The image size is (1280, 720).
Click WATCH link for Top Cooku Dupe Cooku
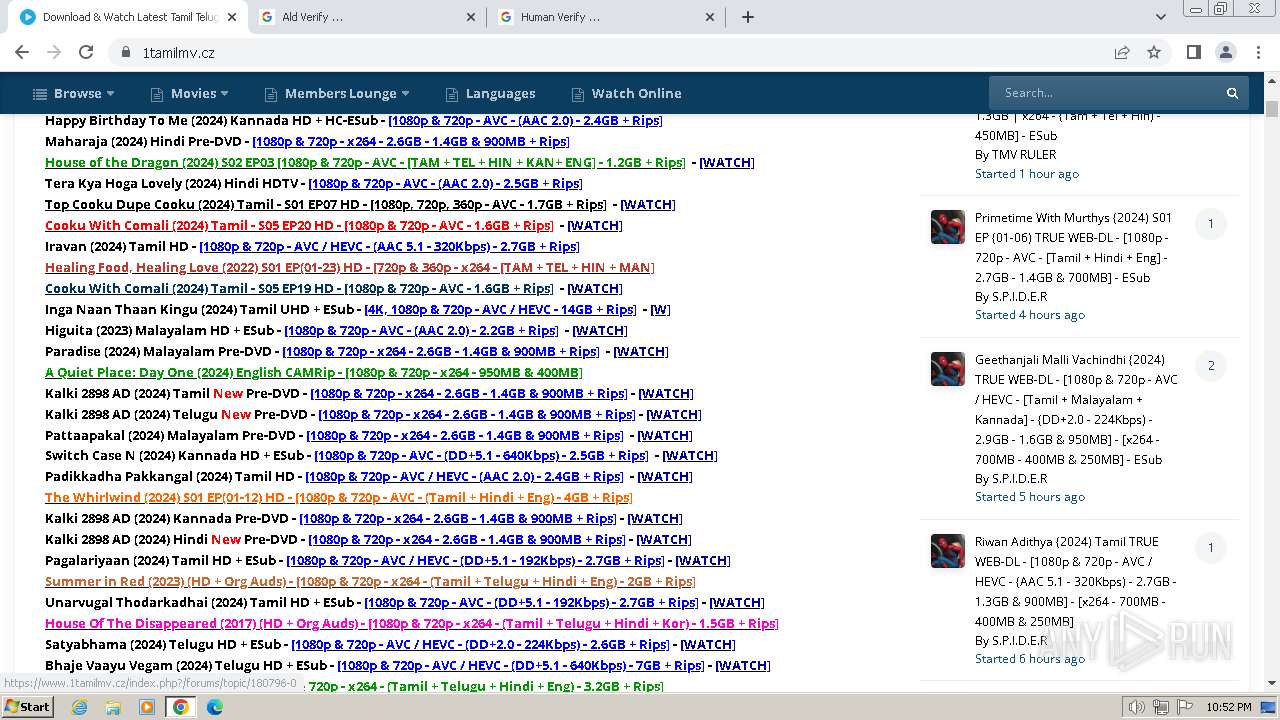tap(648, 204)
